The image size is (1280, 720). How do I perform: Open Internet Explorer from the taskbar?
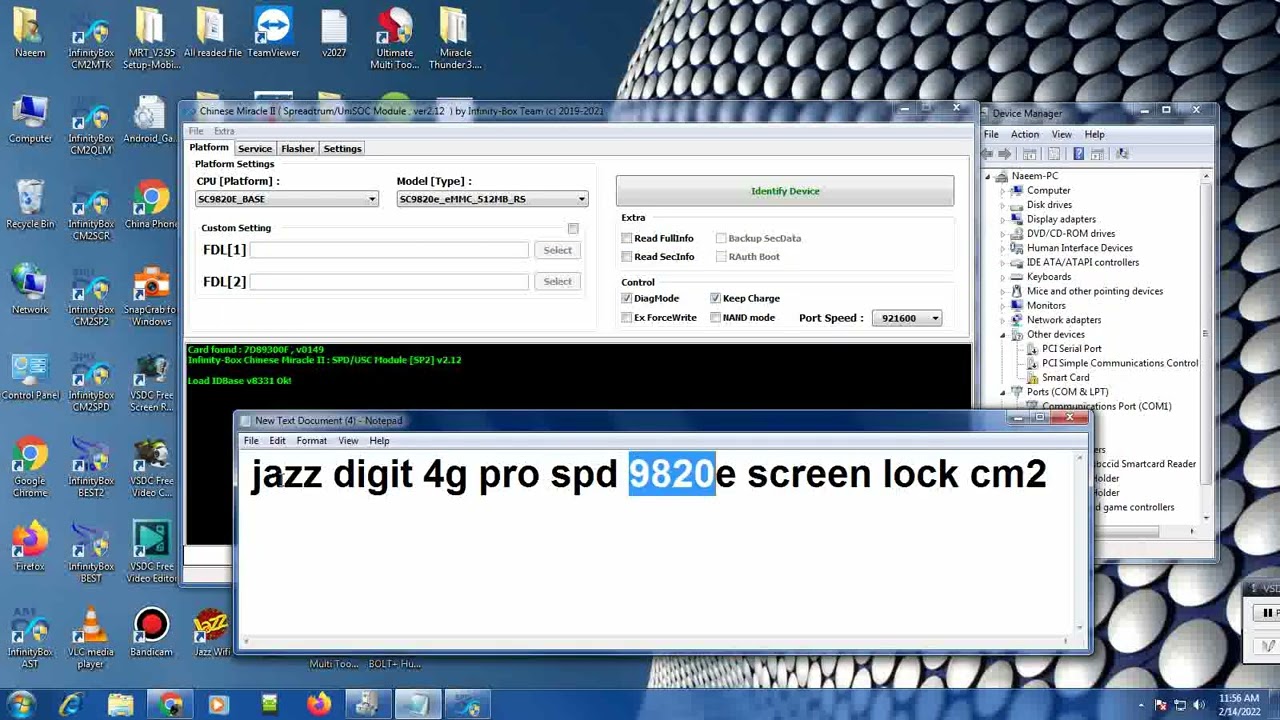click(70, 704)
